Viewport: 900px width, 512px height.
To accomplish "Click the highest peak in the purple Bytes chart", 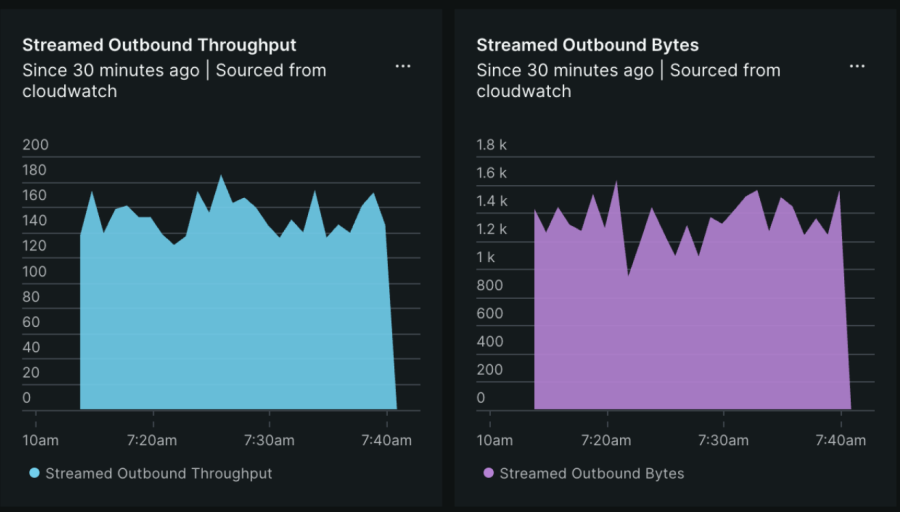I will point(616,182).
